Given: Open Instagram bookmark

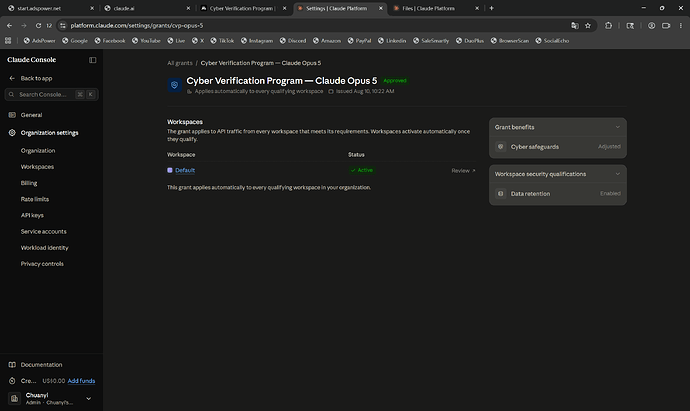Looking at the screenshot, I should click(257, 40).
